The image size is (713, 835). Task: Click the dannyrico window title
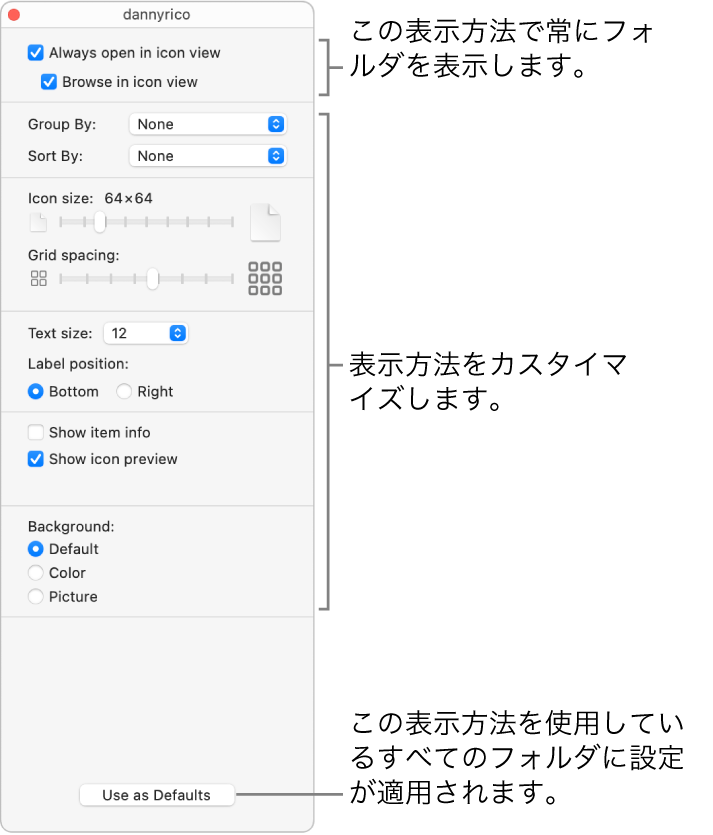click(157, 14)
